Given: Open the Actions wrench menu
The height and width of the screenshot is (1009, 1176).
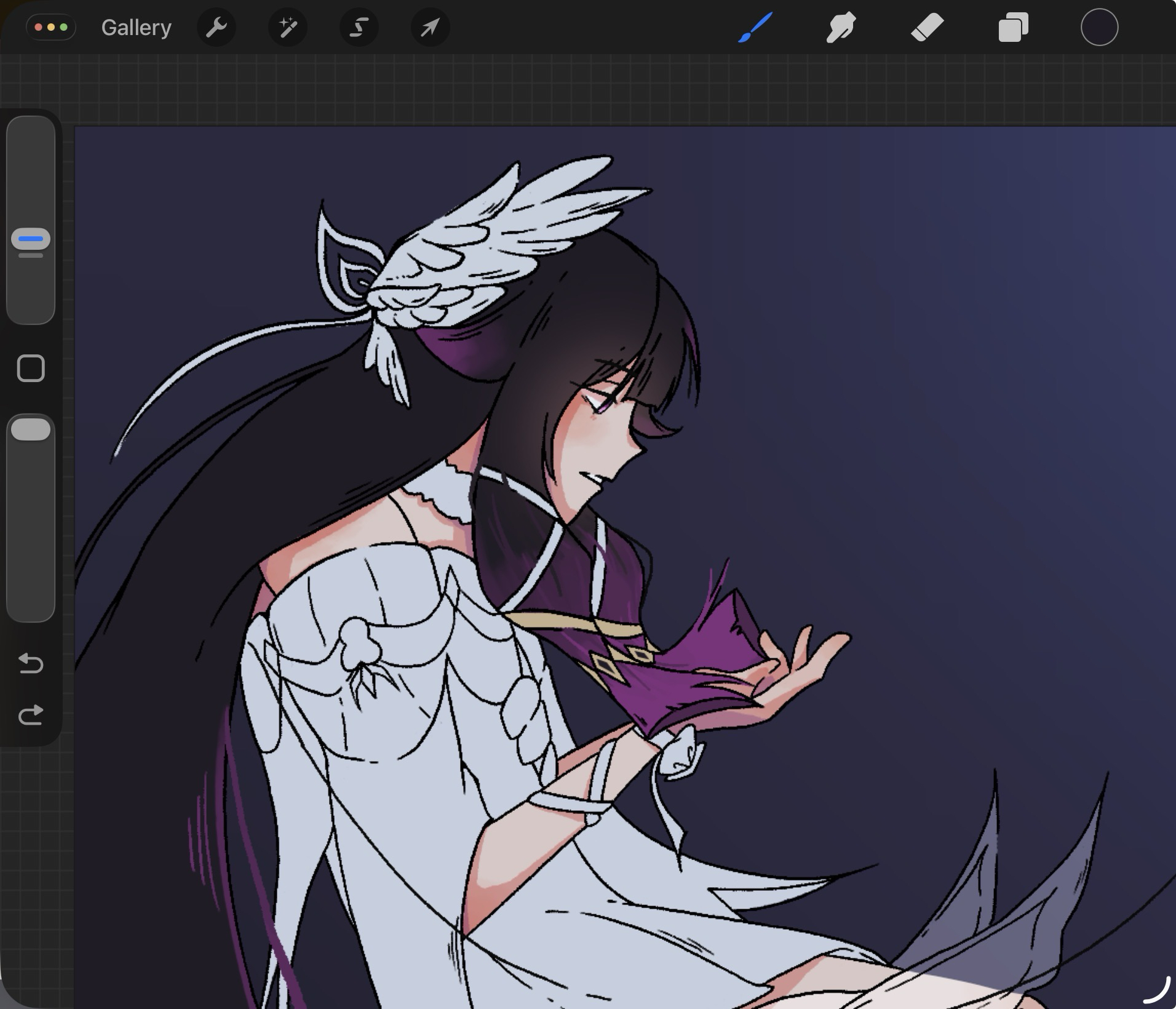Looking at the screenshot, I should (x=216, y=28).
